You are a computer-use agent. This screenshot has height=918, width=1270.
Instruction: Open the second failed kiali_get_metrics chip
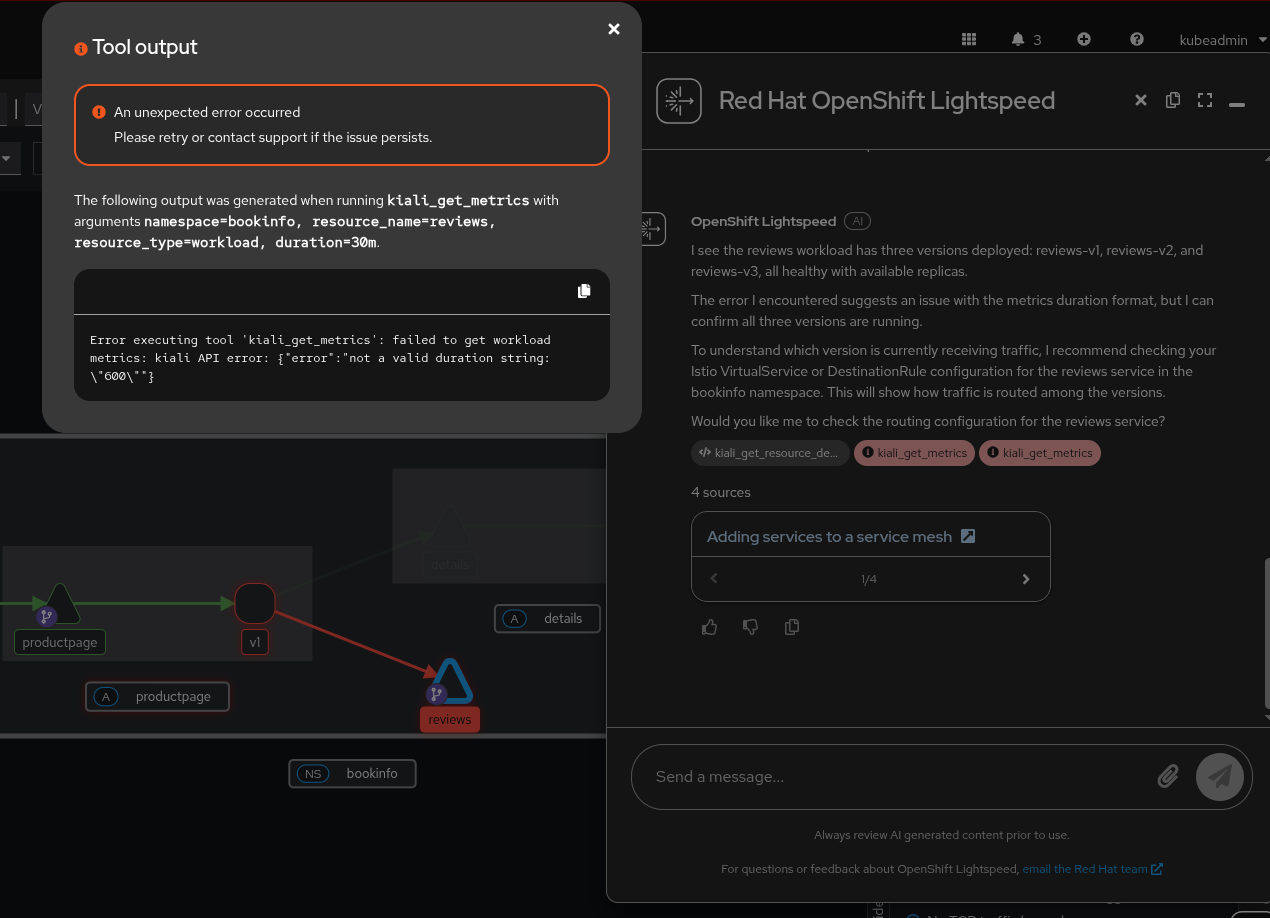click(x=1040, y=453)
